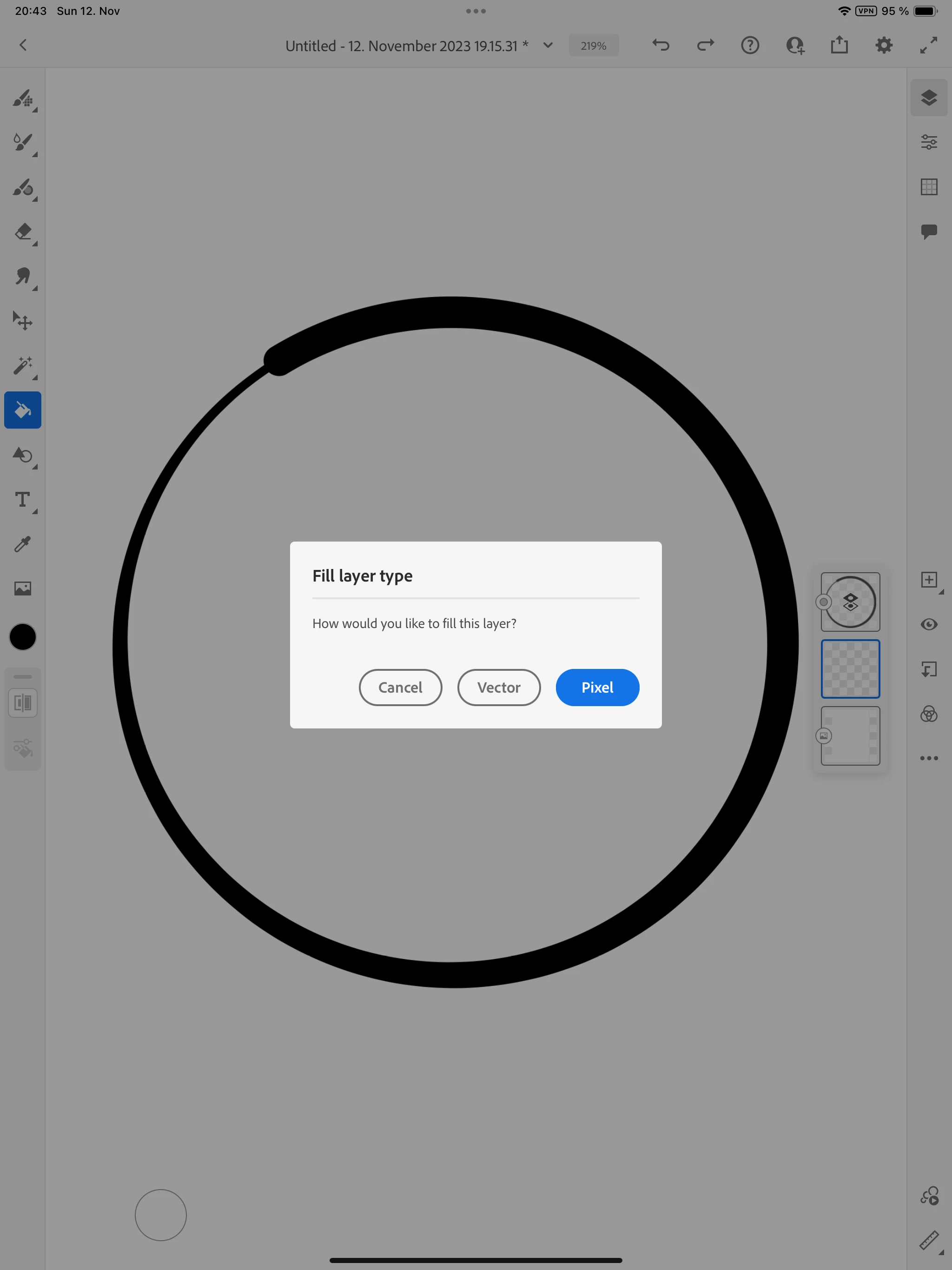Screen dimensions: 952x1270
Task: Select the Transform move tool
Action: [22, 321]
